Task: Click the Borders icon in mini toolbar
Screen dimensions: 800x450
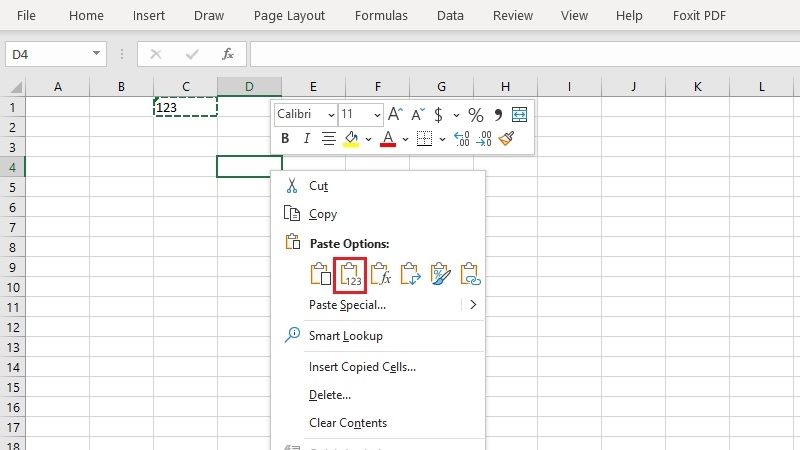Action: click(424, 138)
